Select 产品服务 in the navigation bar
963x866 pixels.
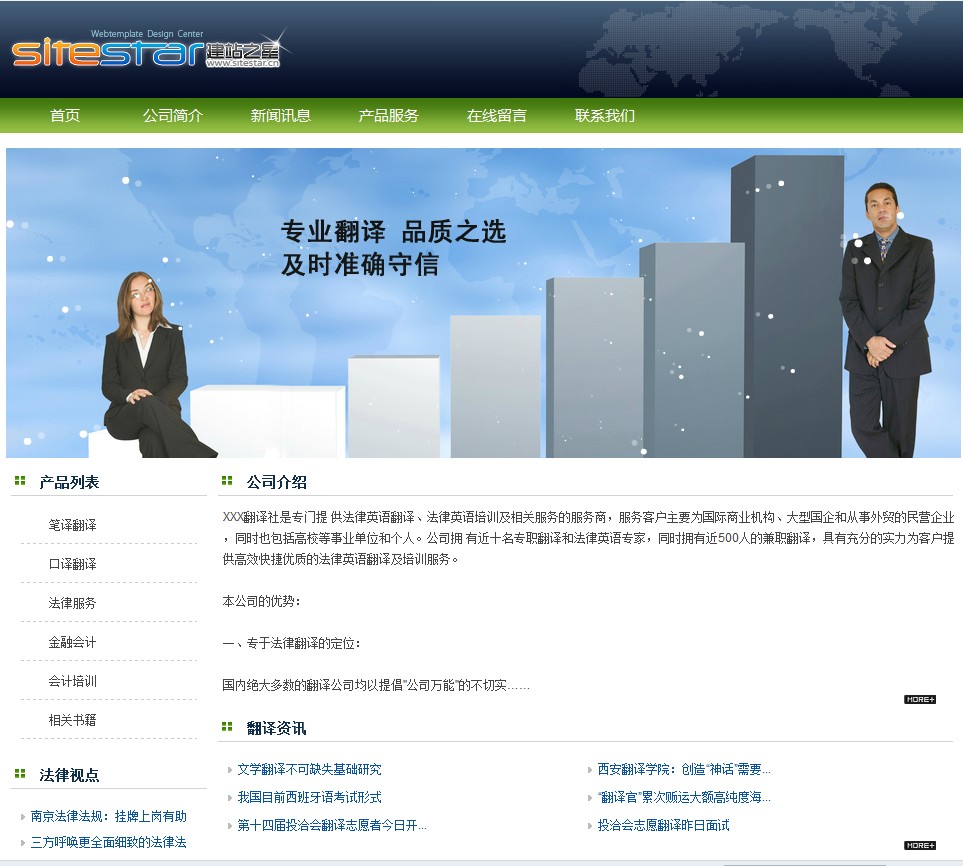click(x=389, y=116)
